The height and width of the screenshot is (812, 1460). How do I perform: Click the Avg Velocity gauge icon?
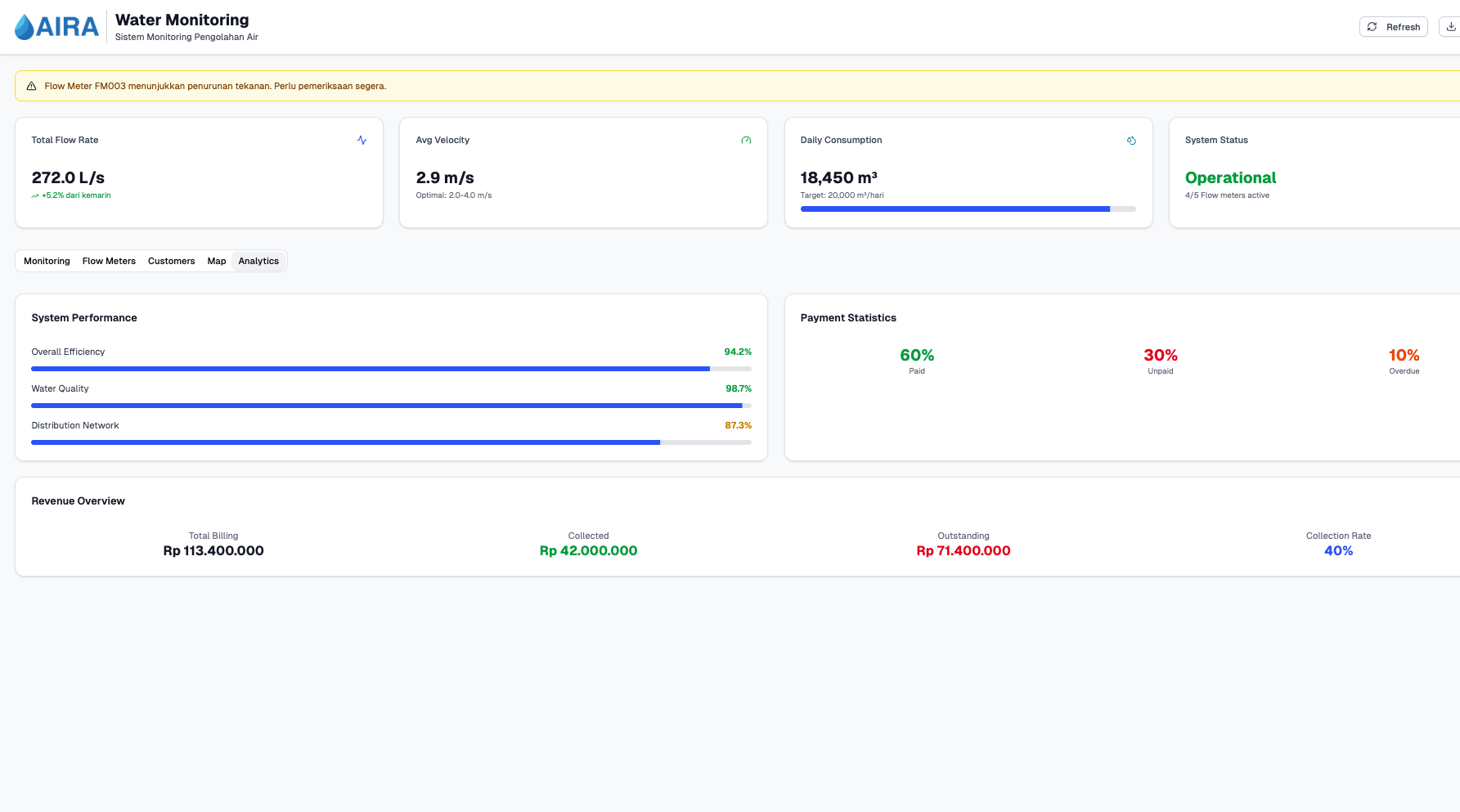click(x=746, y=141)
